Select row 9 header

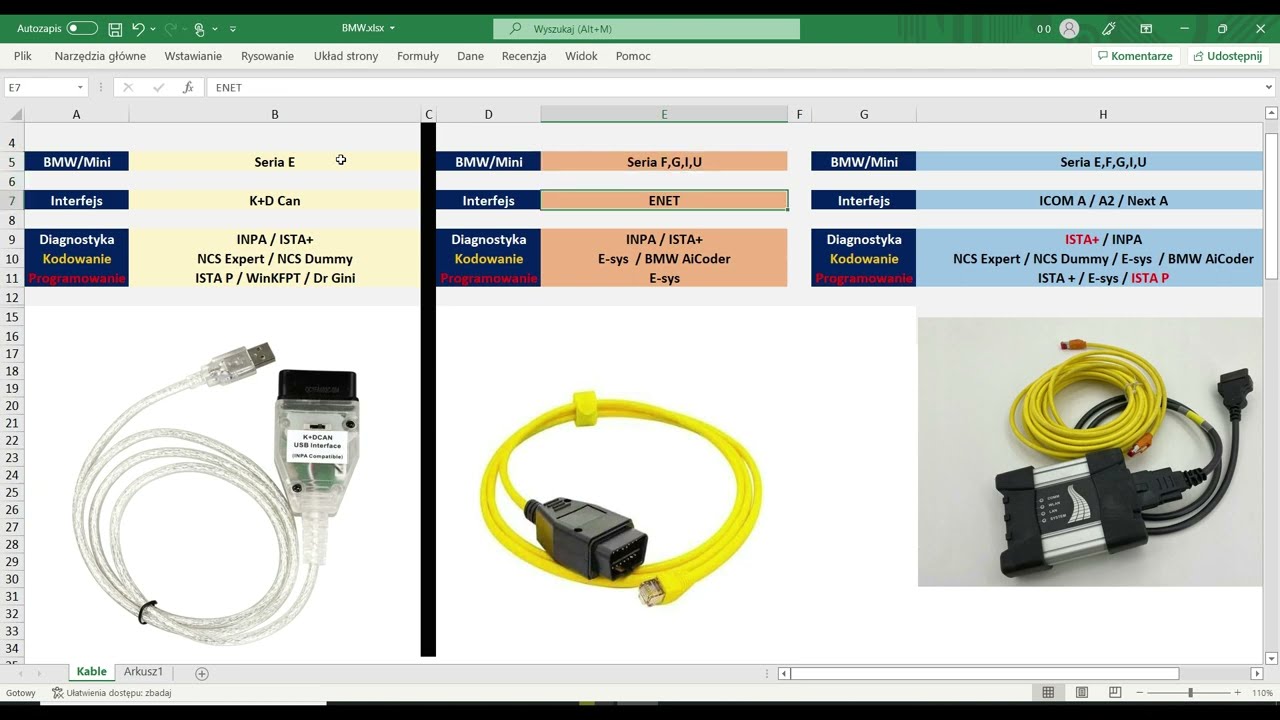pyautogui.click(x=12, y=239)
